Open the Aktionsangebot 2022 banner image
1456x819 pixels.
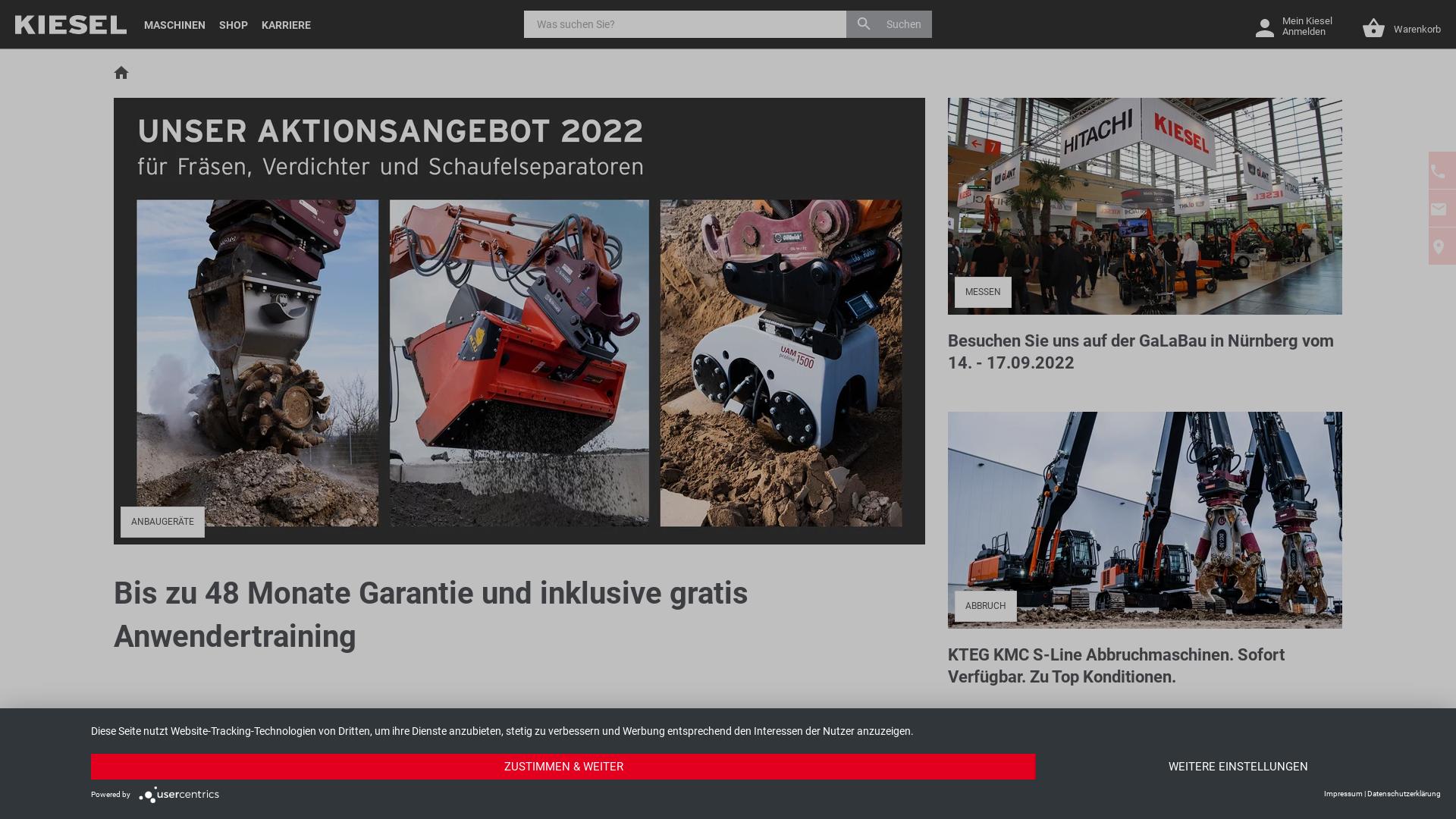coord(519,321)
